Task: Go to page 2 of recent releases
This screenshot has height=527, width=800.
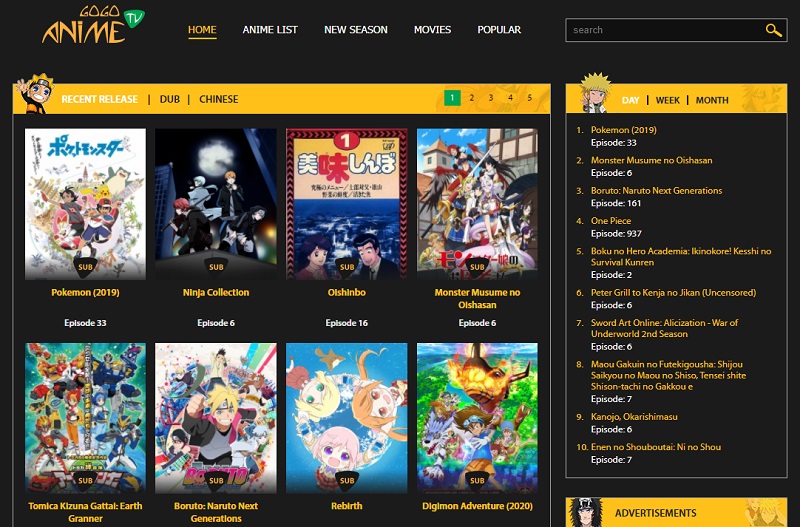Action: pos(471,97)
